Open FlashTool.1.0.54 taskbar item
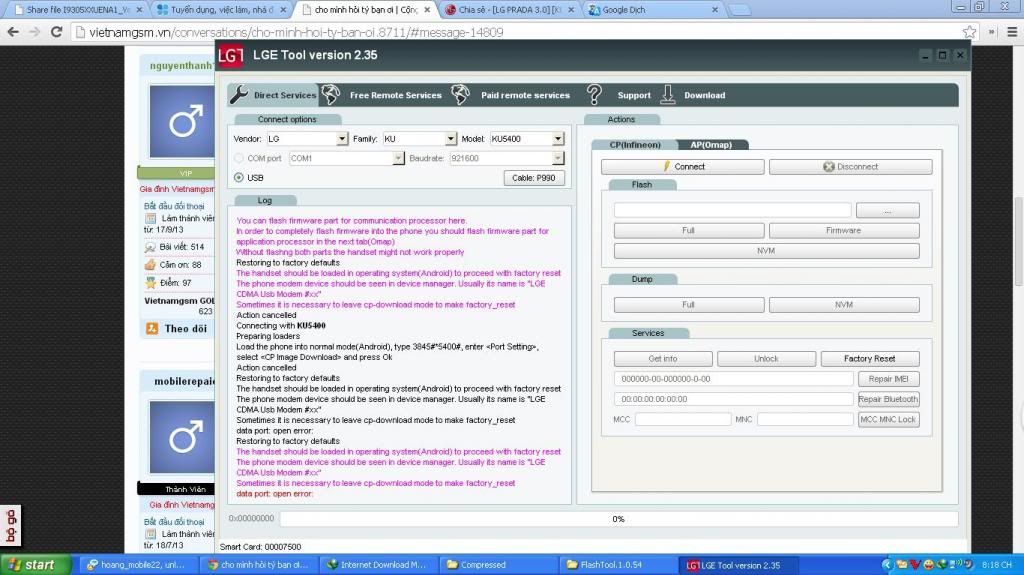The width and height of the screenshot is (1024, 575). [x=616, y=565]
